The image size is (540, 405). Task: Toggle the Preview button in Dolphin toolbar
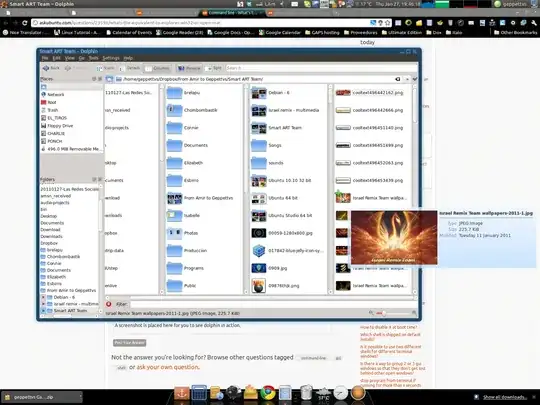(x=189, y=68)
